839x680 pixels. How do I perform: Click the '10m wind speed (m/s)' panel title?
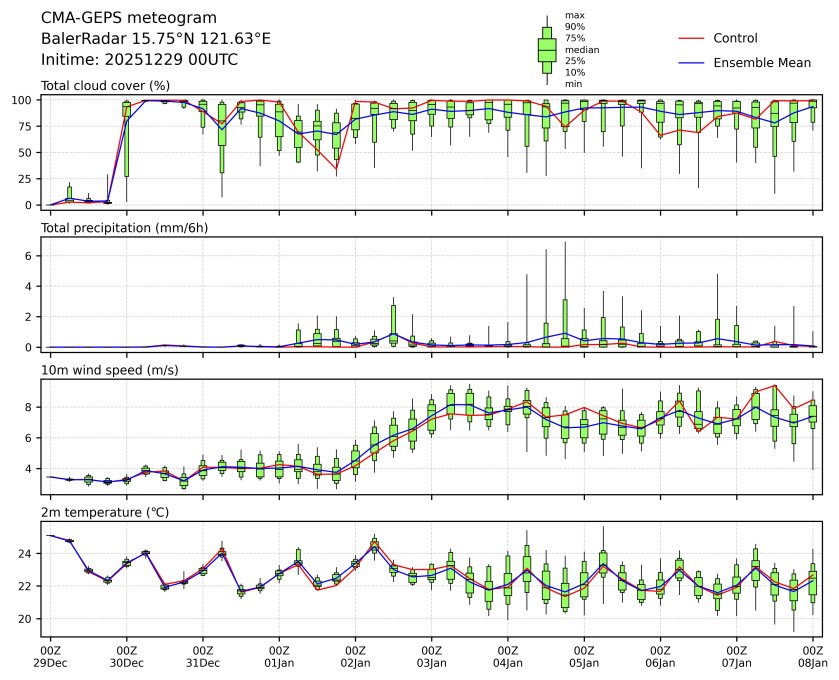[x=105, y=371]
